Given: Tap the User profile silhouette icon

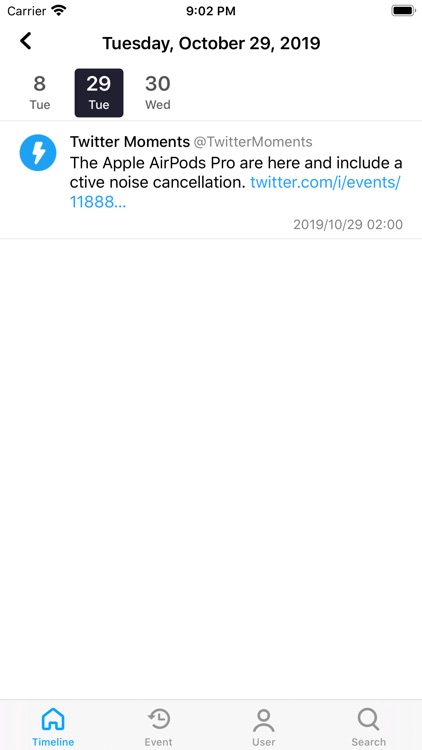Looking at the screenshot, I should click(x=264, y=720).
